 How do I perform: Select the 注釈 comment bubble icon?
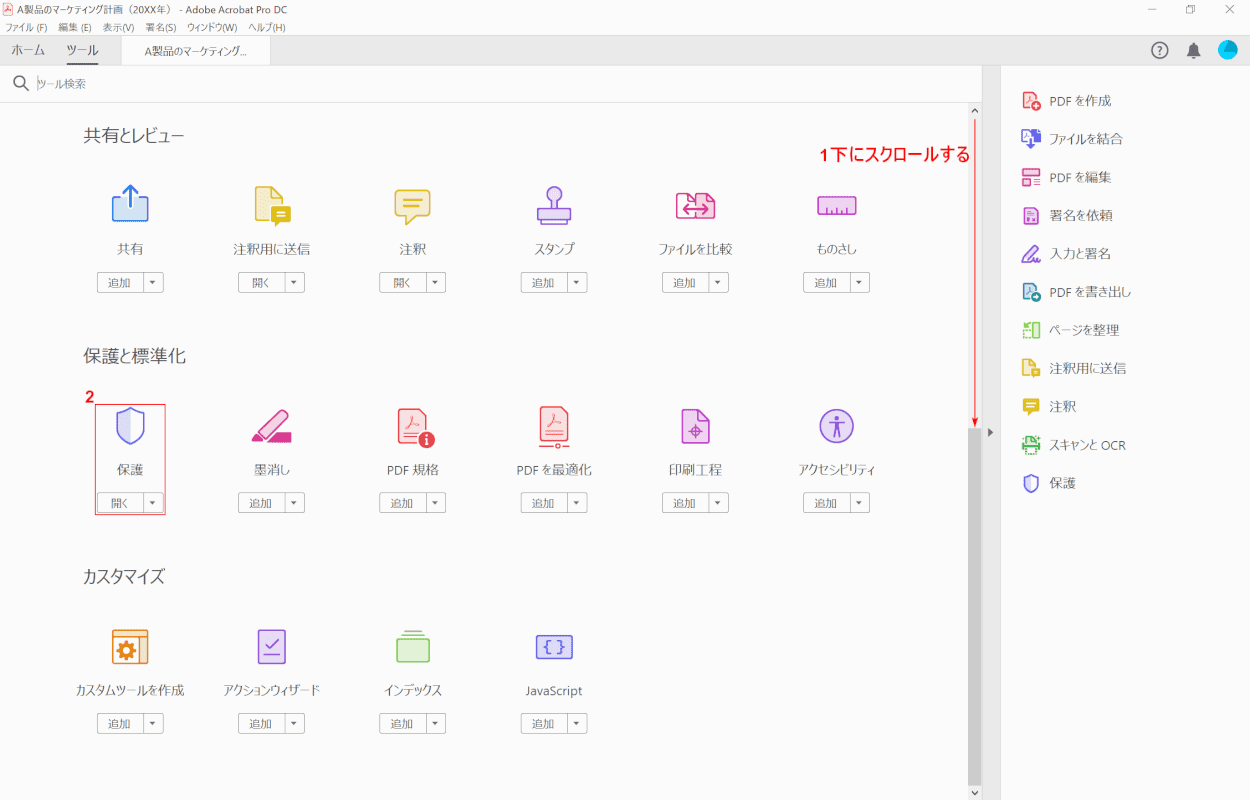[412, 206]
